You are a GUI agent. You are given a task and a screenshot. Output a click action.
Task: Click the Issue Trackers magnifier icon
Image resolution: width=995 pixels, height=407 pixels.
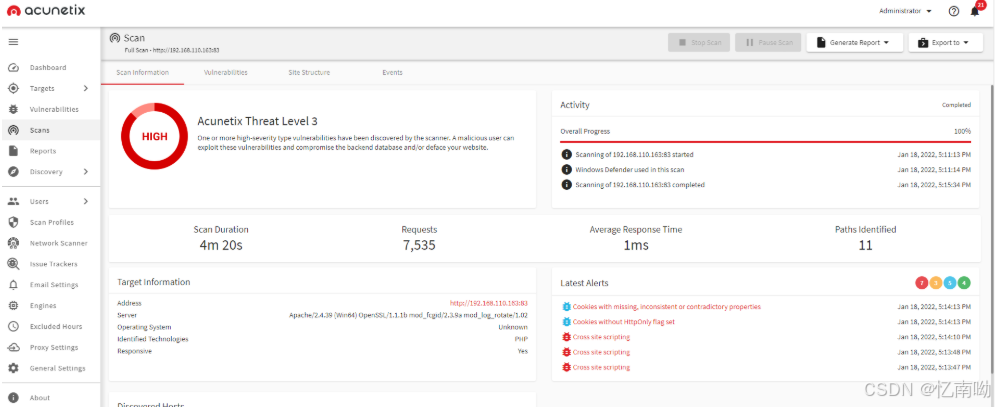(13, 264)
